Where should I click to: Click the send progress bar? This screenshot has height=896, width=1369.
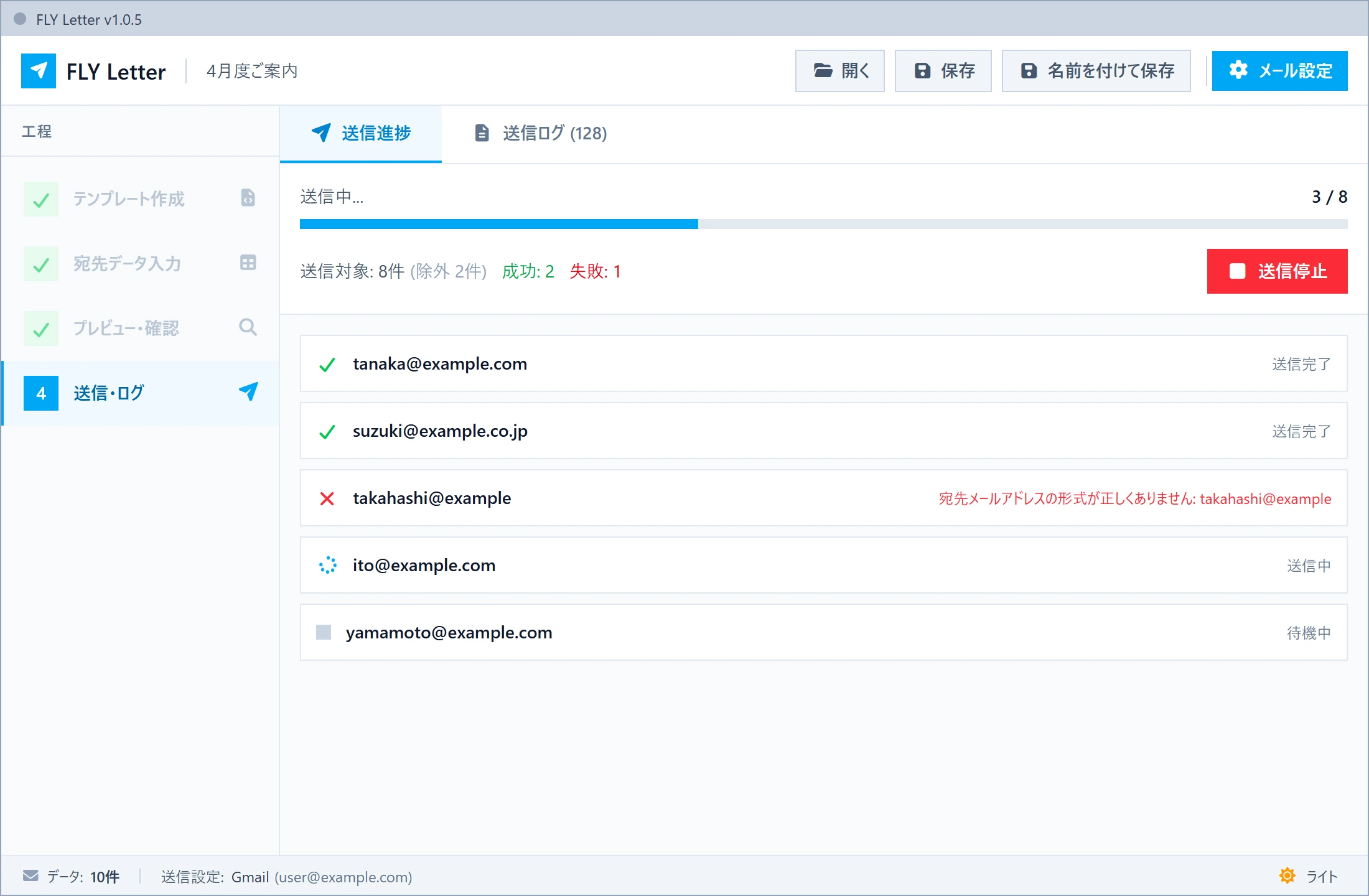824,224
